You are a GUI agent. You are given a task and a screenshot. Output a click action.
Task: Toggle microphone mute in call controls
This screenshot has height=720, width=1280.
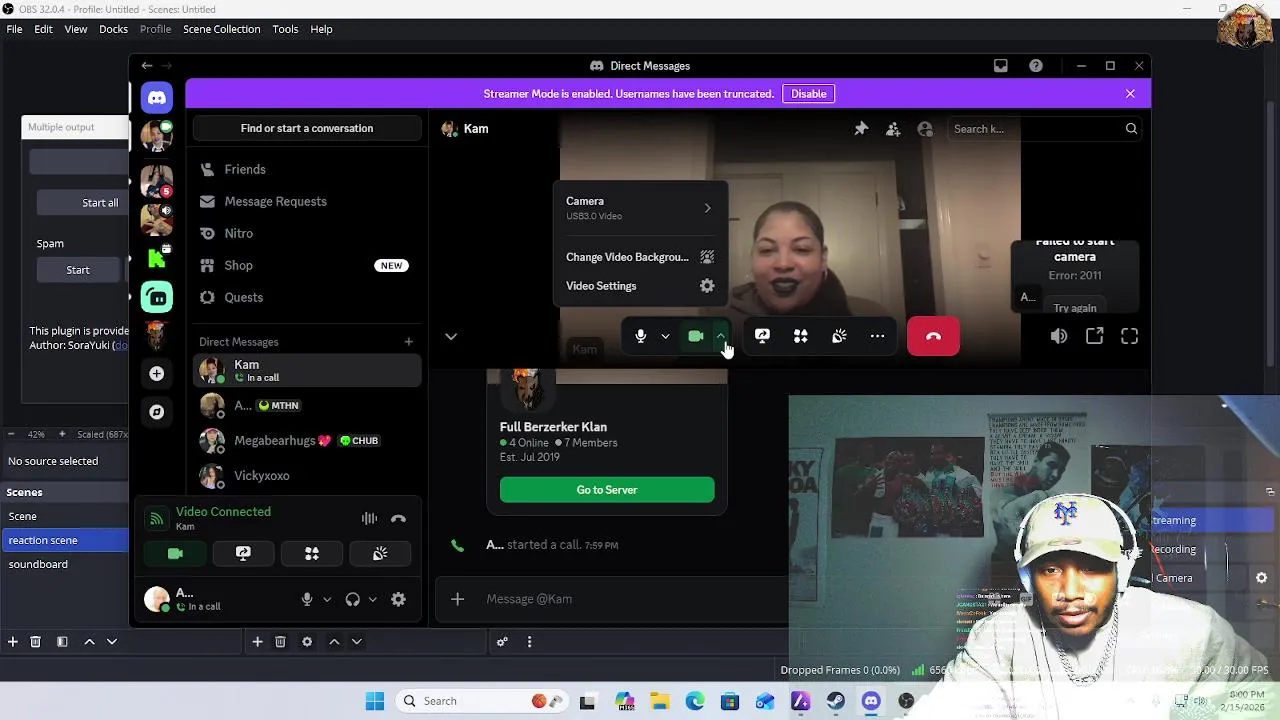coord(641,336)
